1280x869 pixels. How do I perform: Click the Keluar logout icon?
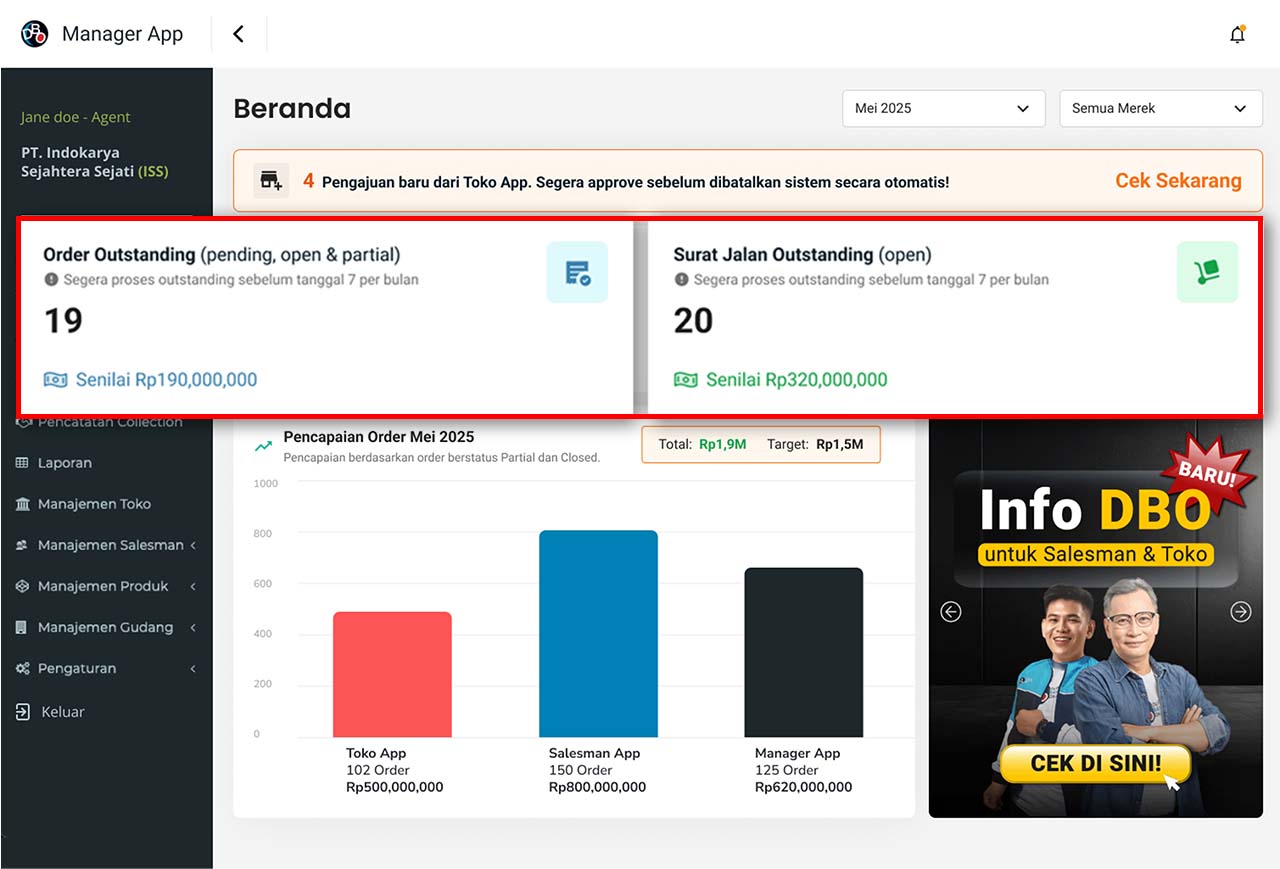tap(23, 712)
